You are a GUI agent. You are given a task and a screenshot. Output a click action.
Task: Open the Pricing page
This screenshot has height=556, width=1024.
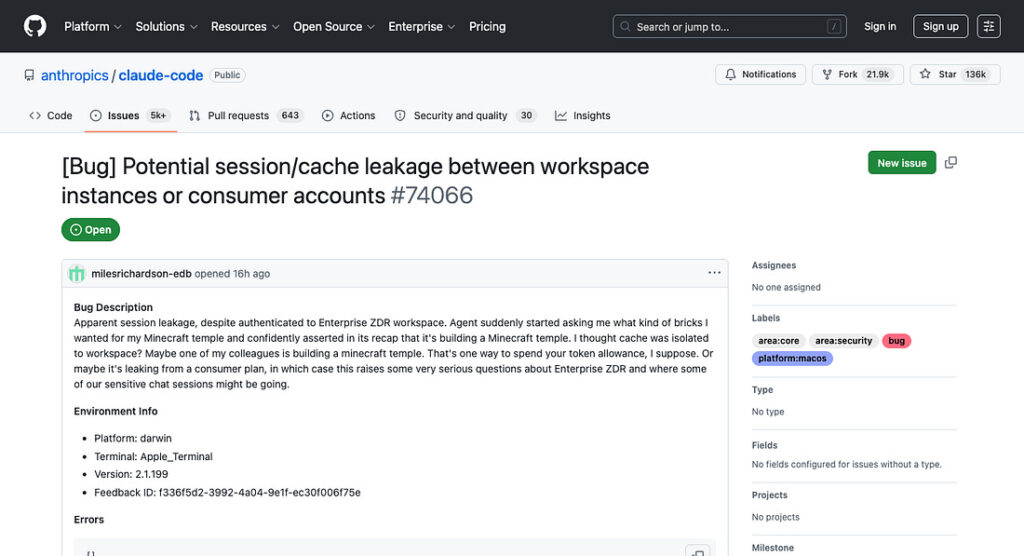click(487, 27)
